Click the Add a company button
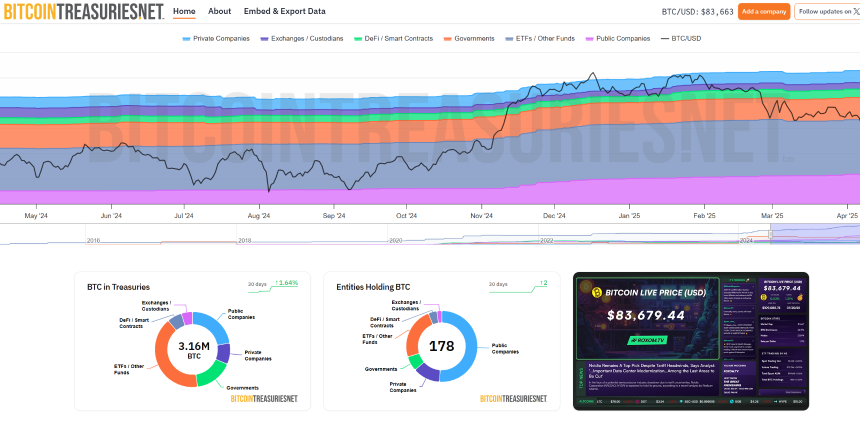860x431 pixels. (764, 12)
